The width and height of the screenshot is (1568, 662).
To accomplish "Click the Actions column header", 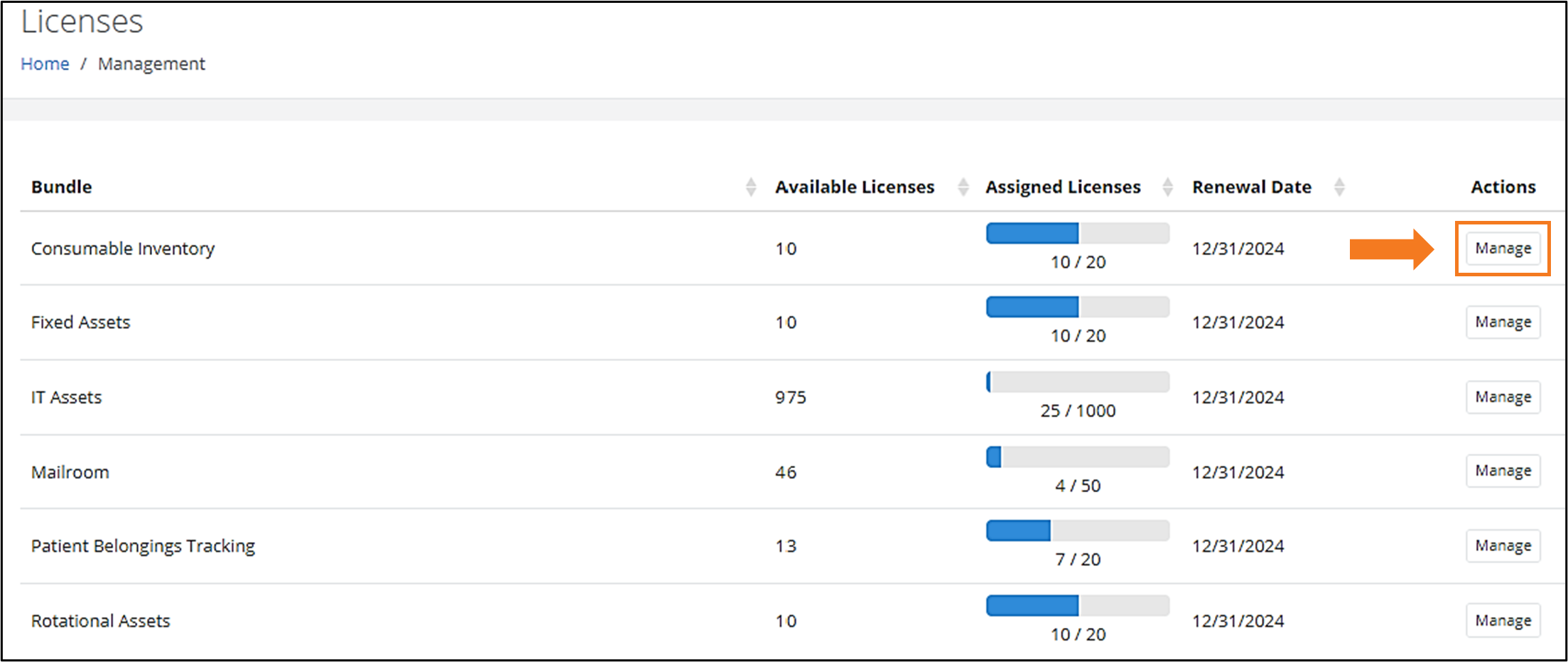I will [x=1503, y=187].
